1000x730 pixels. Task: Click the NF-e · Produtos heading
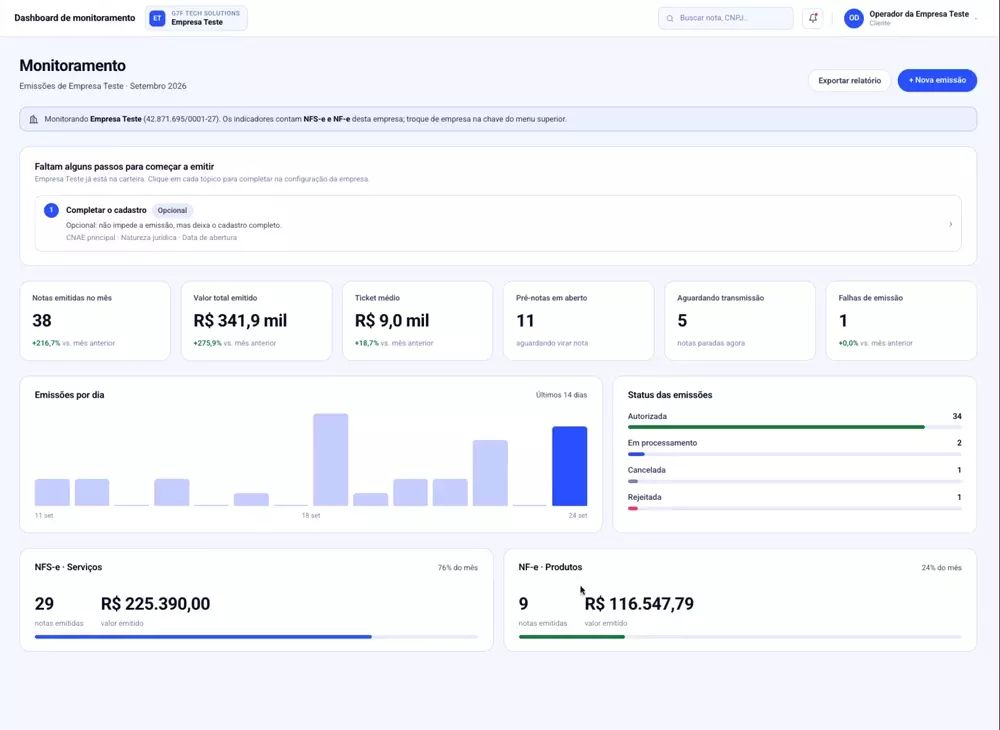click(550, 567)
